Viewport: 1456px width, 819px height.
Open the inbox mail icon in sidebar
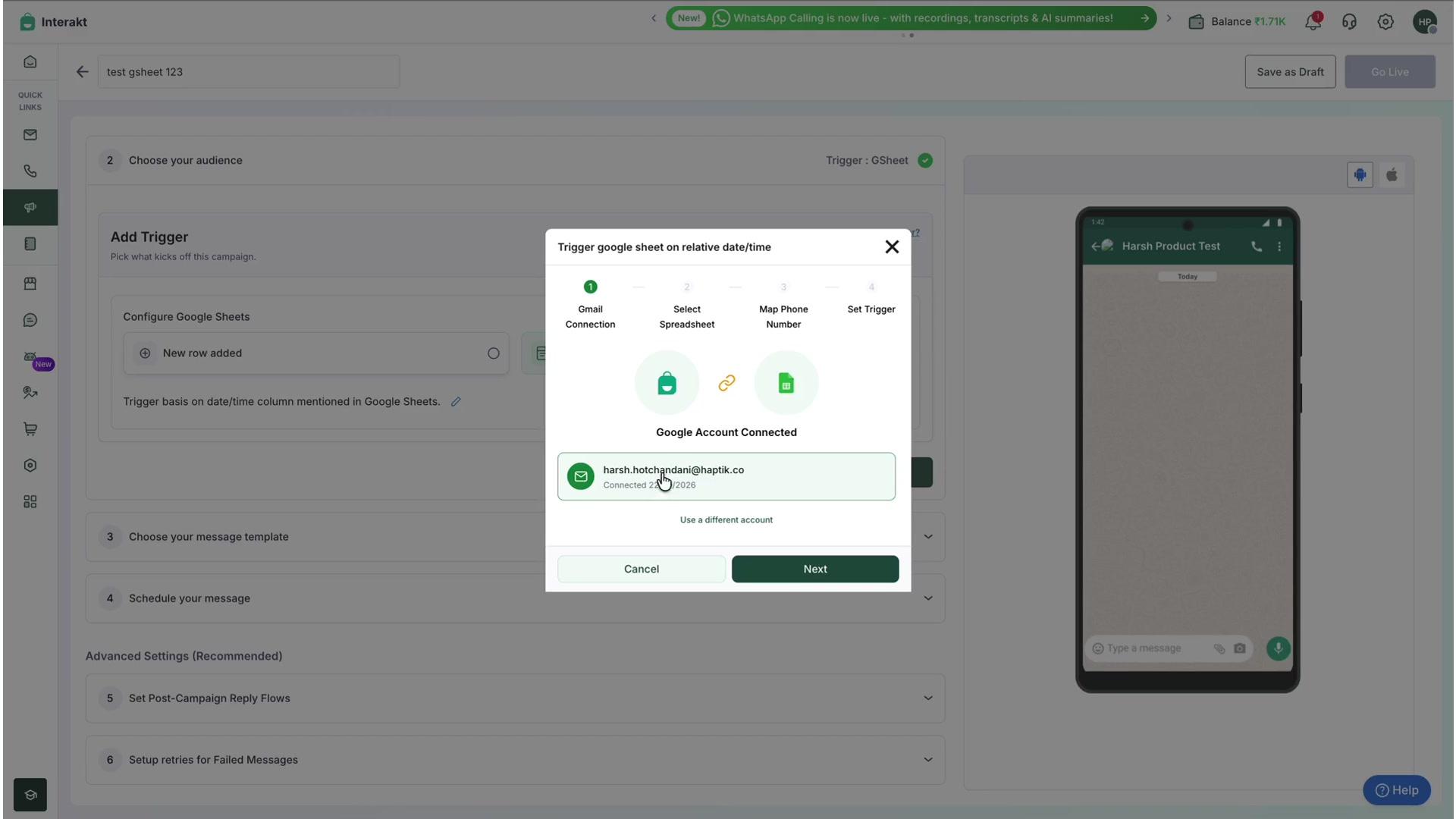tap(30, 135)
